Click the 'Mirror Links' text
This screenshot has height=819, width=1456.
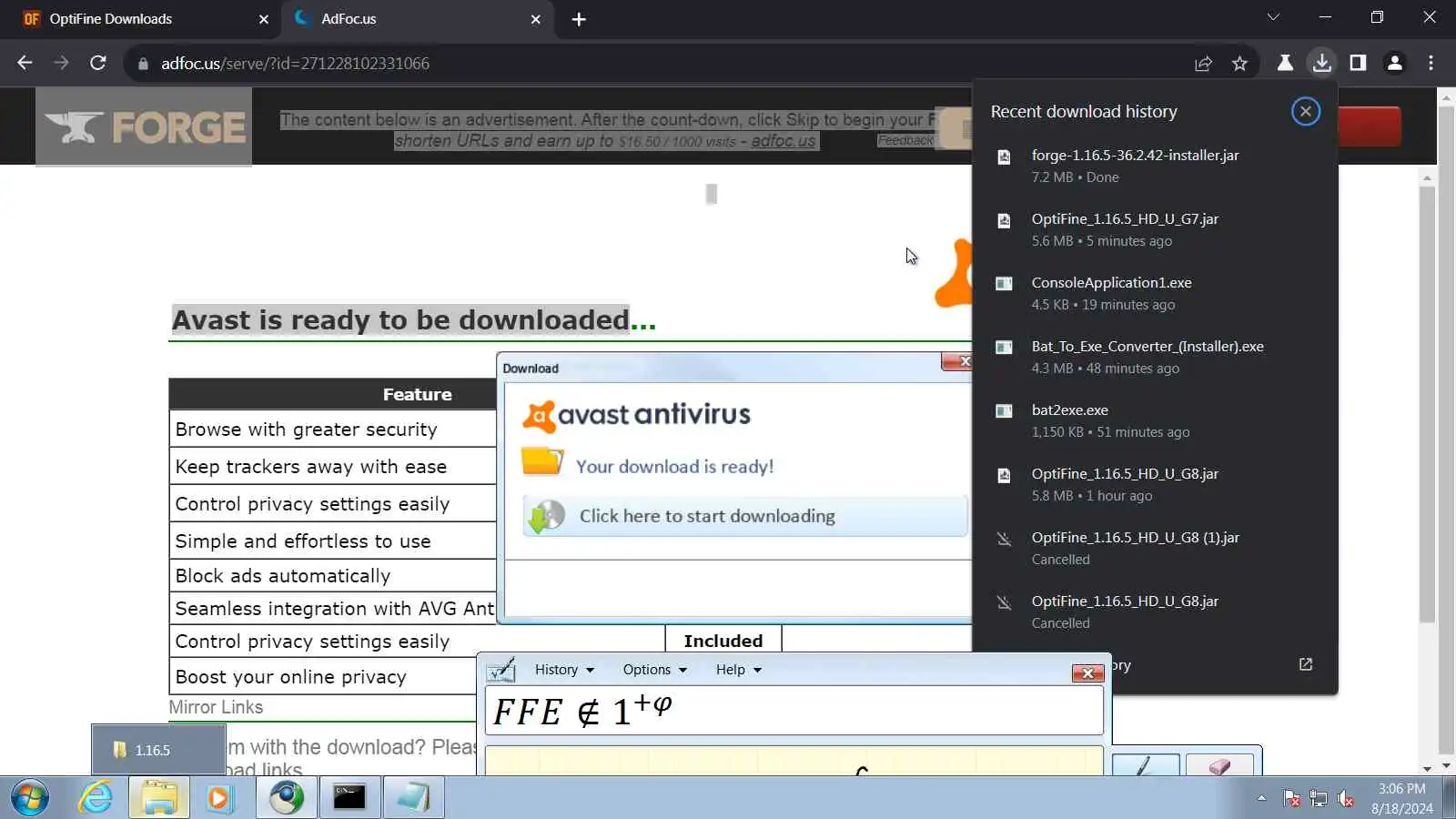pos(216,707)
